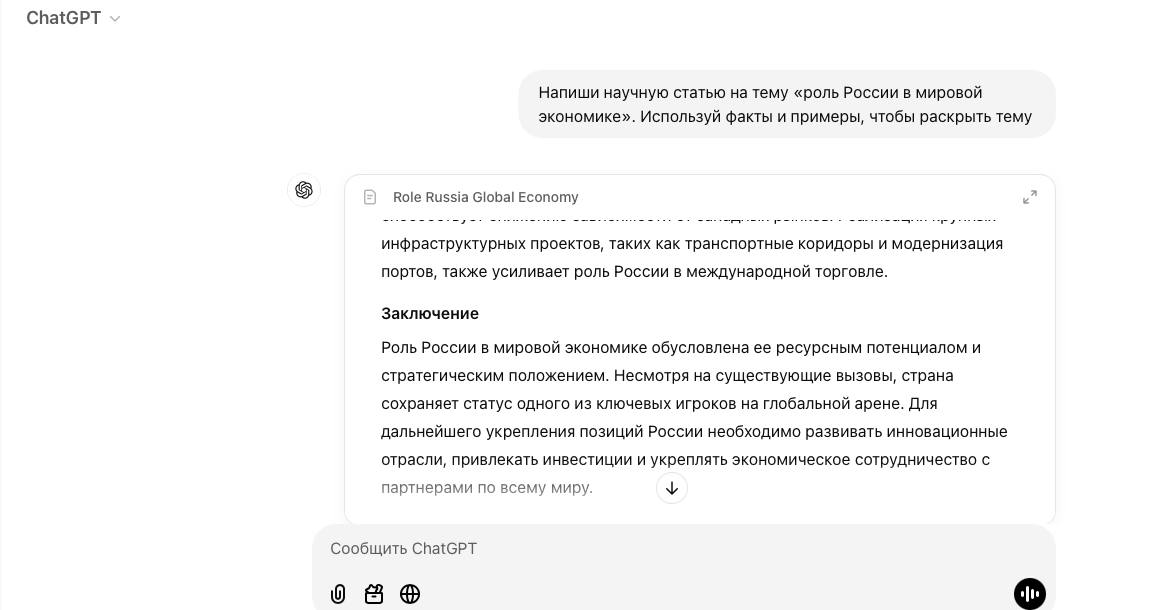This screenshot has width=1155, height=610.
Task: Expand the canvas with the fullscreen arrows icon
Action: [x=1030, y=197]
